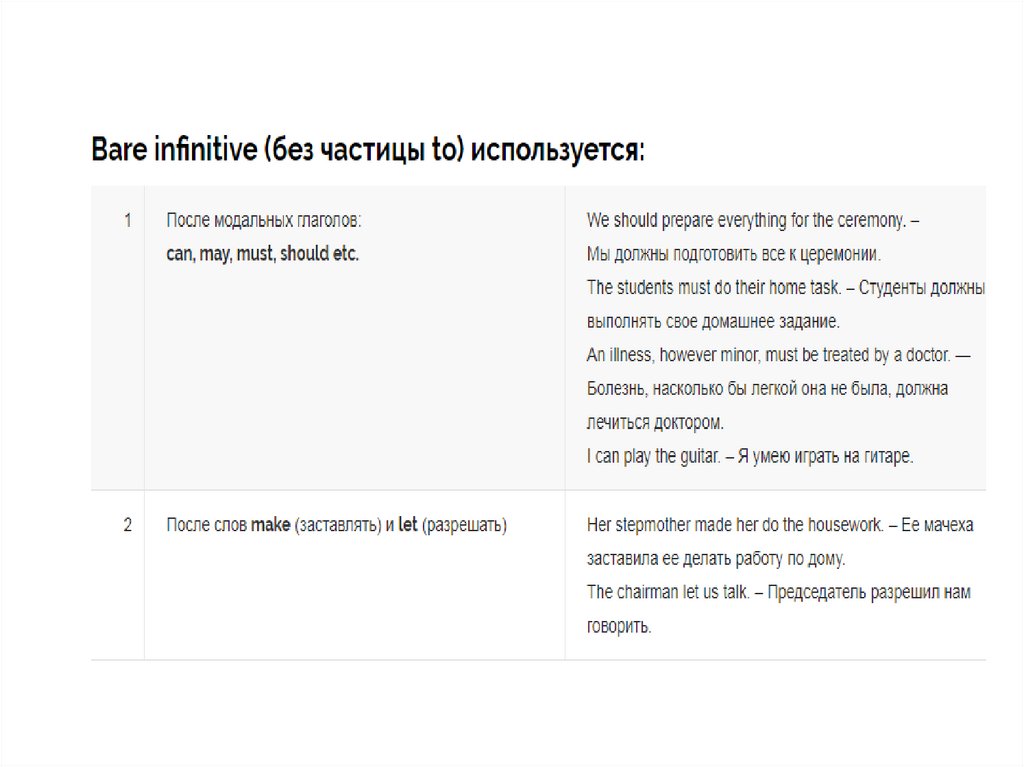Click the text "После модальных глаголов:"

tap(263, 220)
